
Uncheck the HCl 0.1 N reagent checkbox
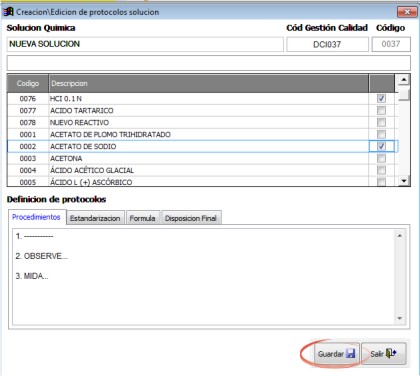pos(381,98)
